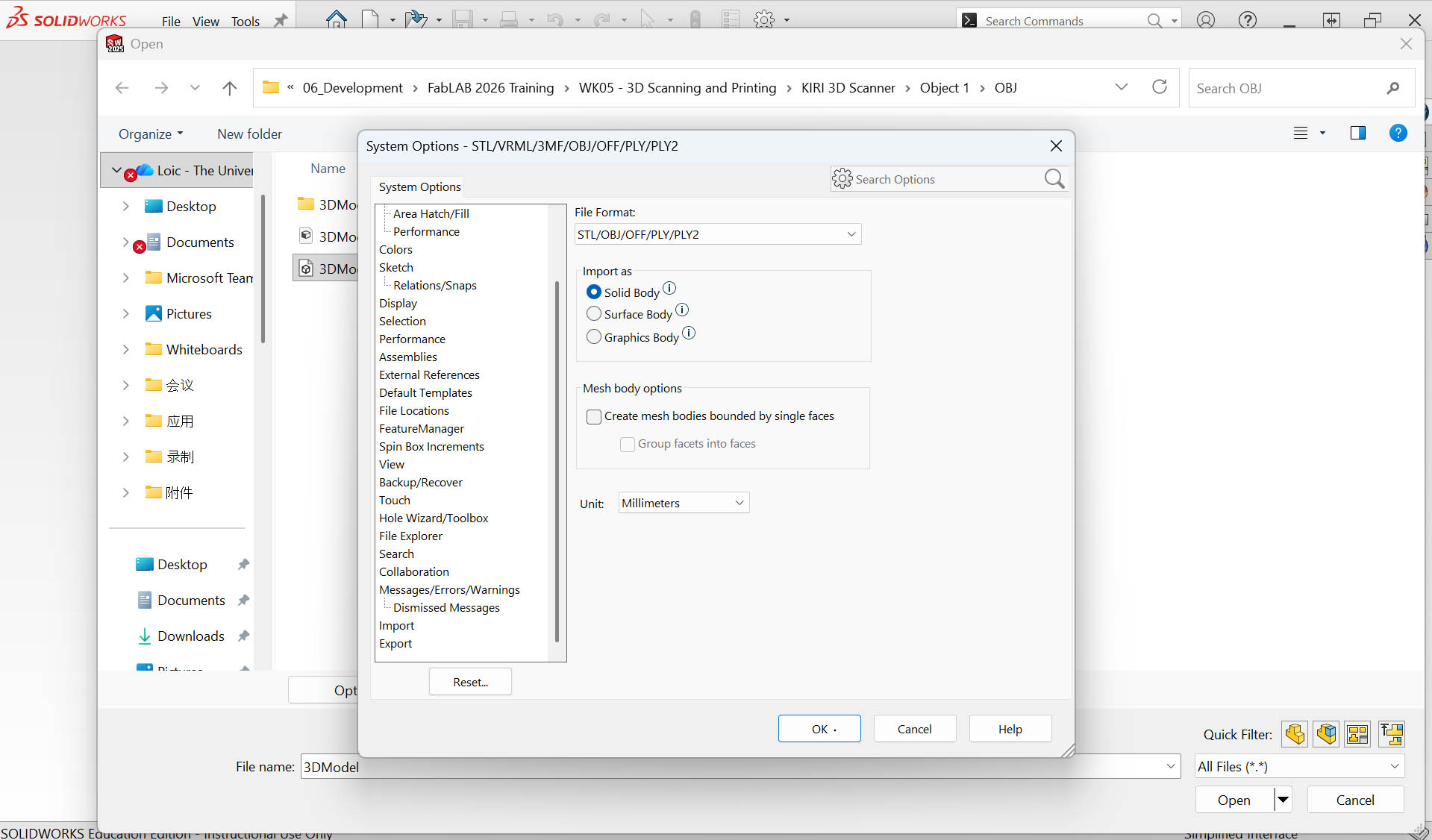Click the Open document toolbar icon
Screen dimensions: 1432x840
pos(416,19)
